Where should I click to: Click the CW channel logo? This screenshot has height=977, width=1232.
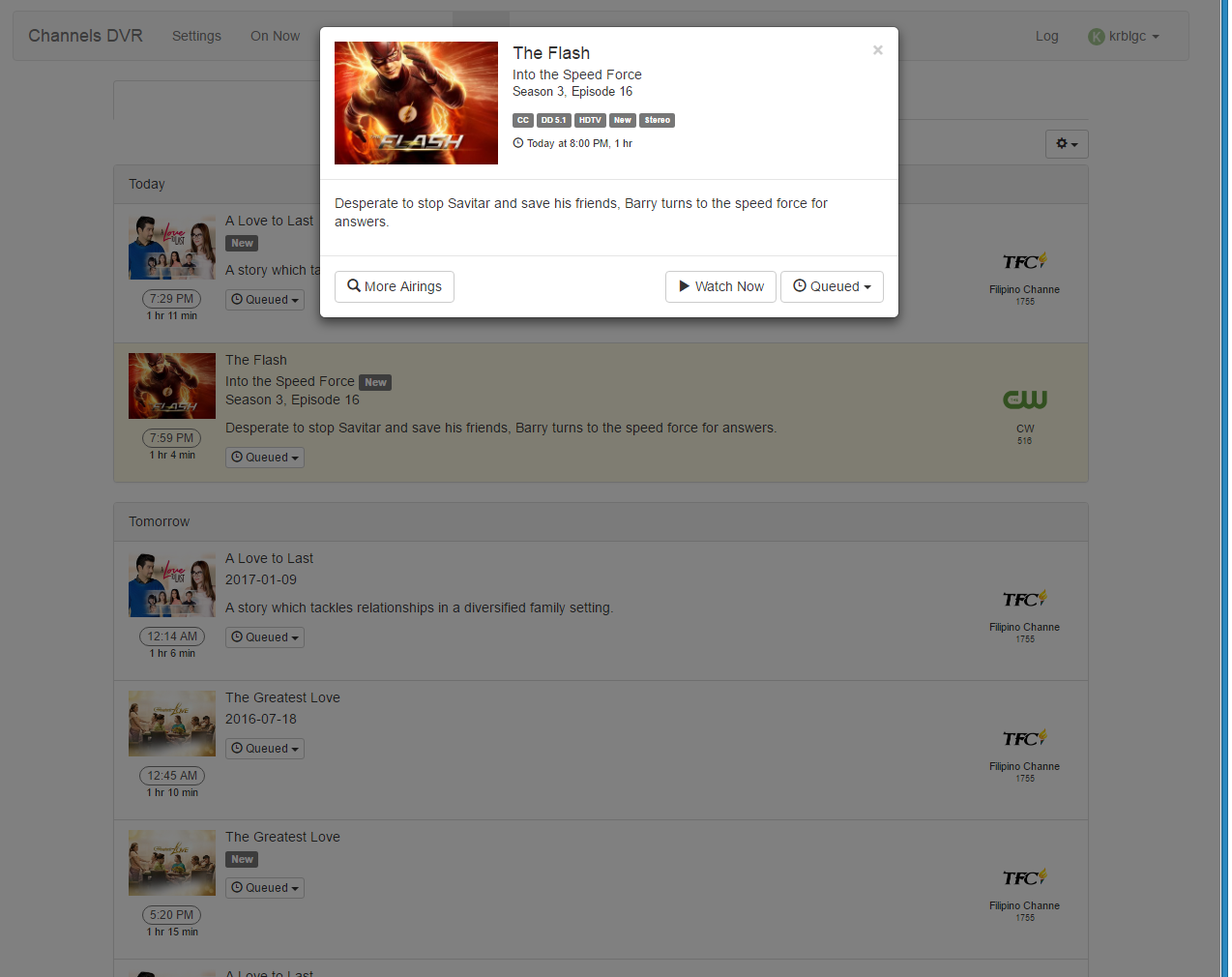[1024, 400]
